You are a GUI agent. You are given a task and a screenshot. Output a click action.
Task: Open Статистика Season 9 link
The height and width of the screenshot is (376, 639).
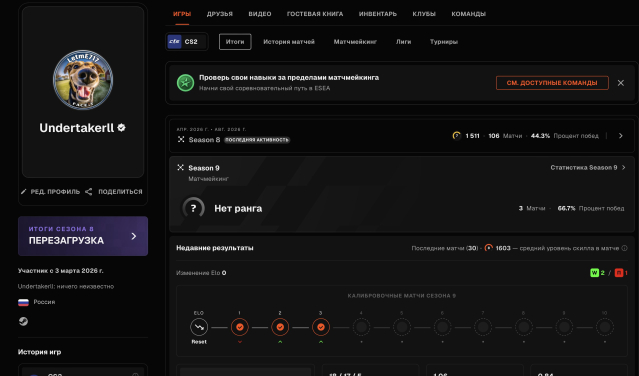coord(588,167)
